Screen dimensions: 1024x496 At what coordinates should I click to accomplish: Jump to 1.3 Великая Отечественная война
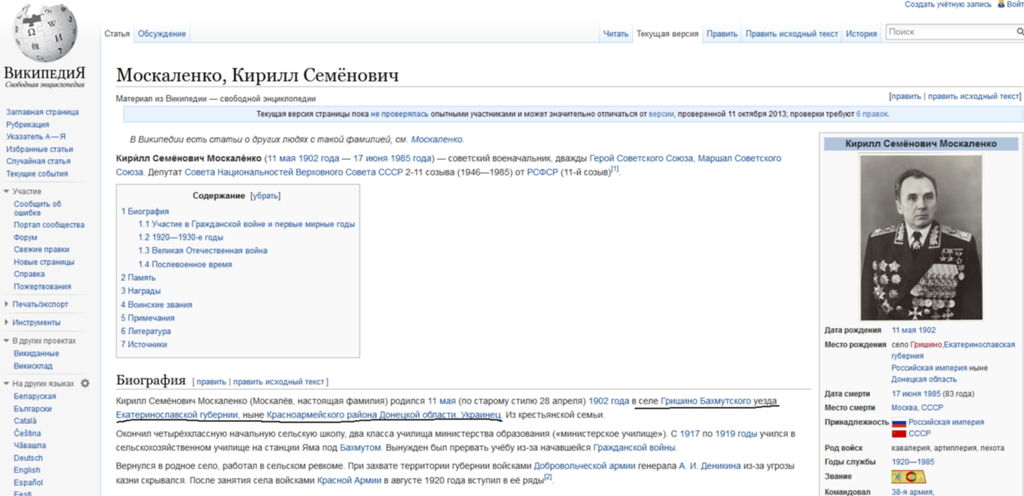click(202, 251)
